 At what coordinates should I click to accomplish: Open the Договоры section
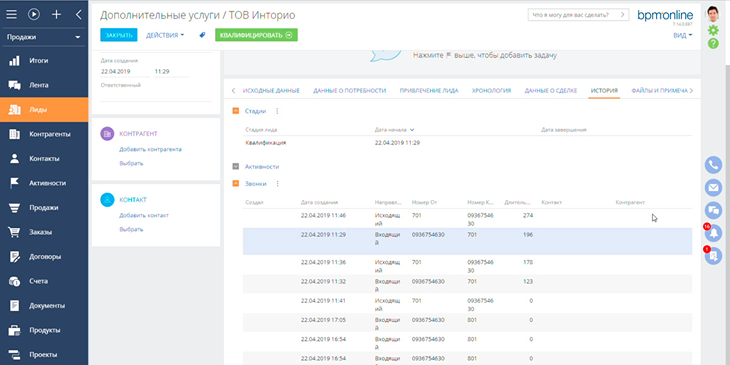pyautogui.click(x=44, y=257)
